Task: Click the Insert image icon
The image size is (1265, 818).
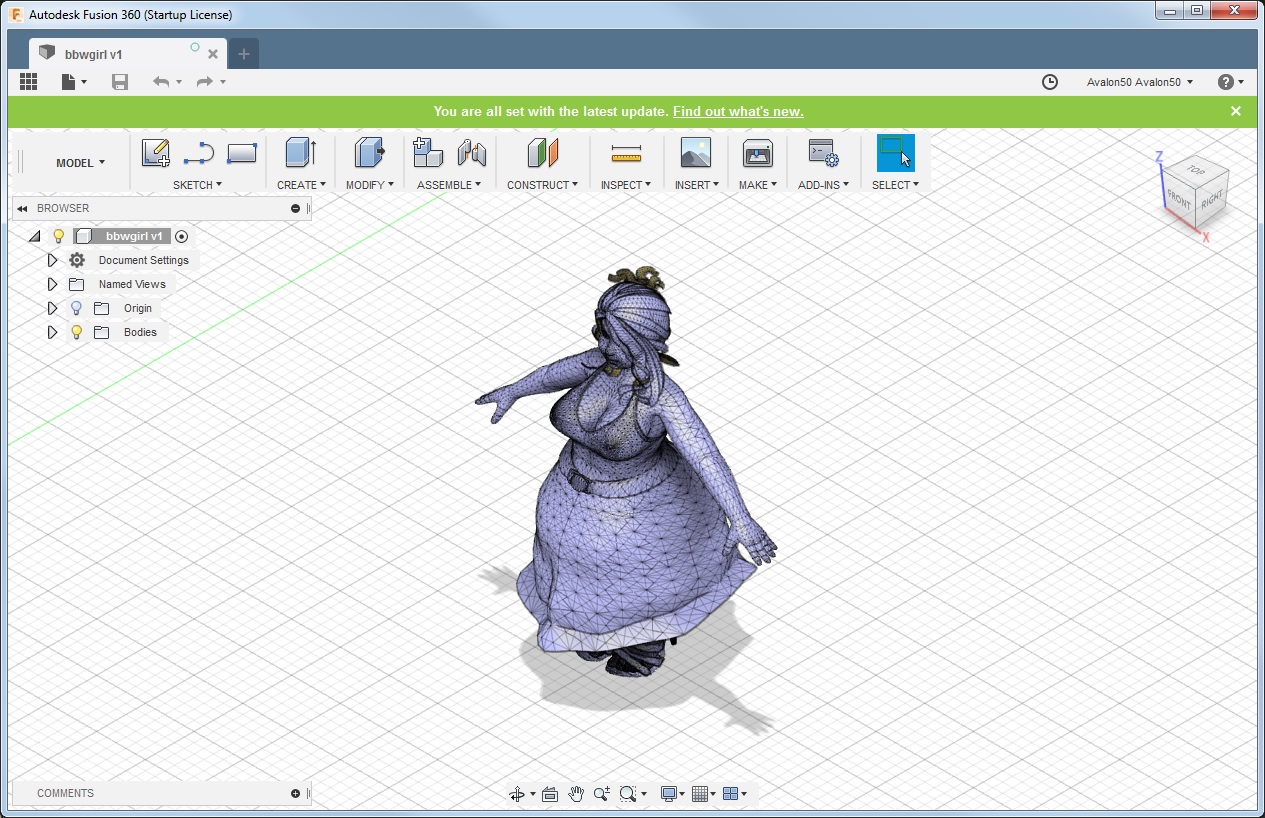Action: pyautogui.click(x=695, y=153)
